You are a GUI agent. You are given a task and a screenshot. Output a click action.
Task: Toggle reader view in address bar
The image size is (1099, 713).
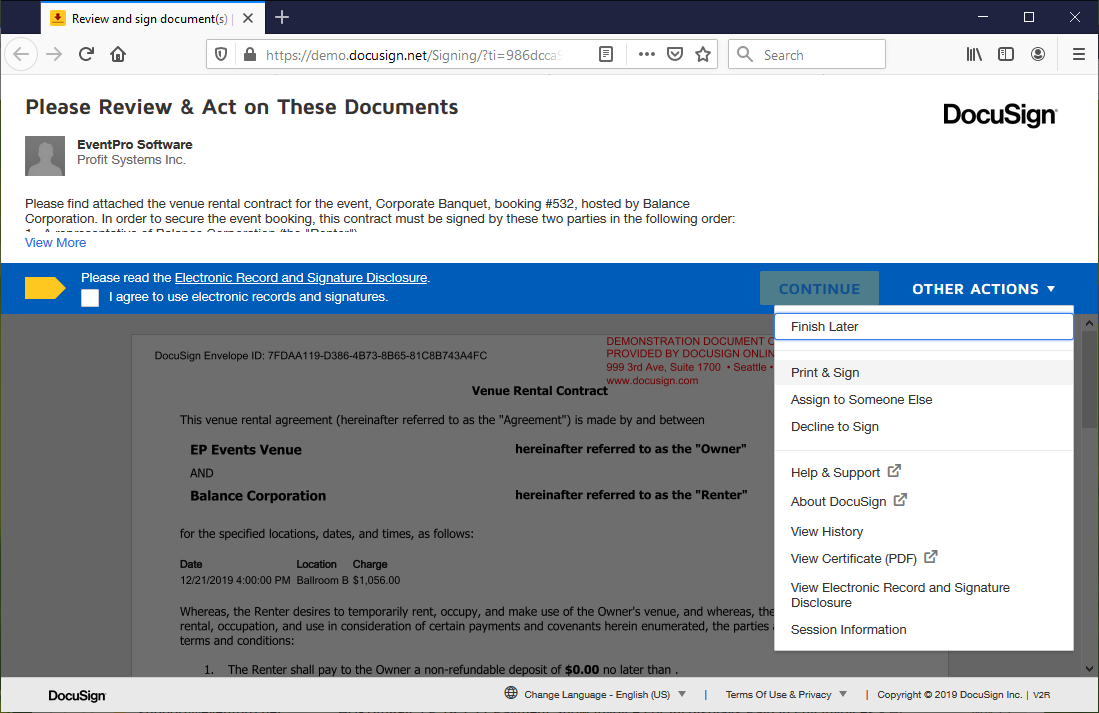click(x=606, y=55)
